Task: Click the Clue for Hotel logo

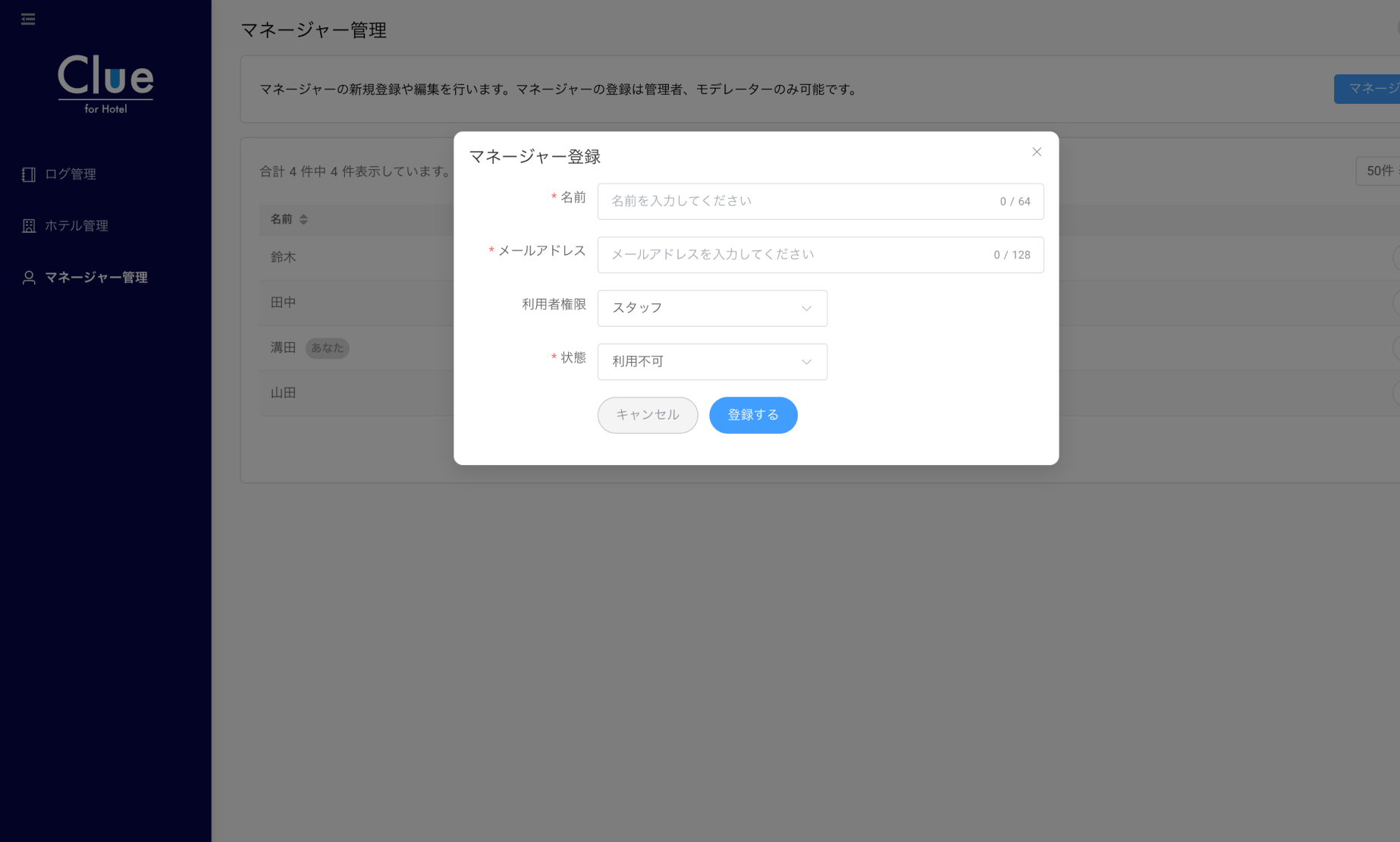Action: (x=105, y=83)
